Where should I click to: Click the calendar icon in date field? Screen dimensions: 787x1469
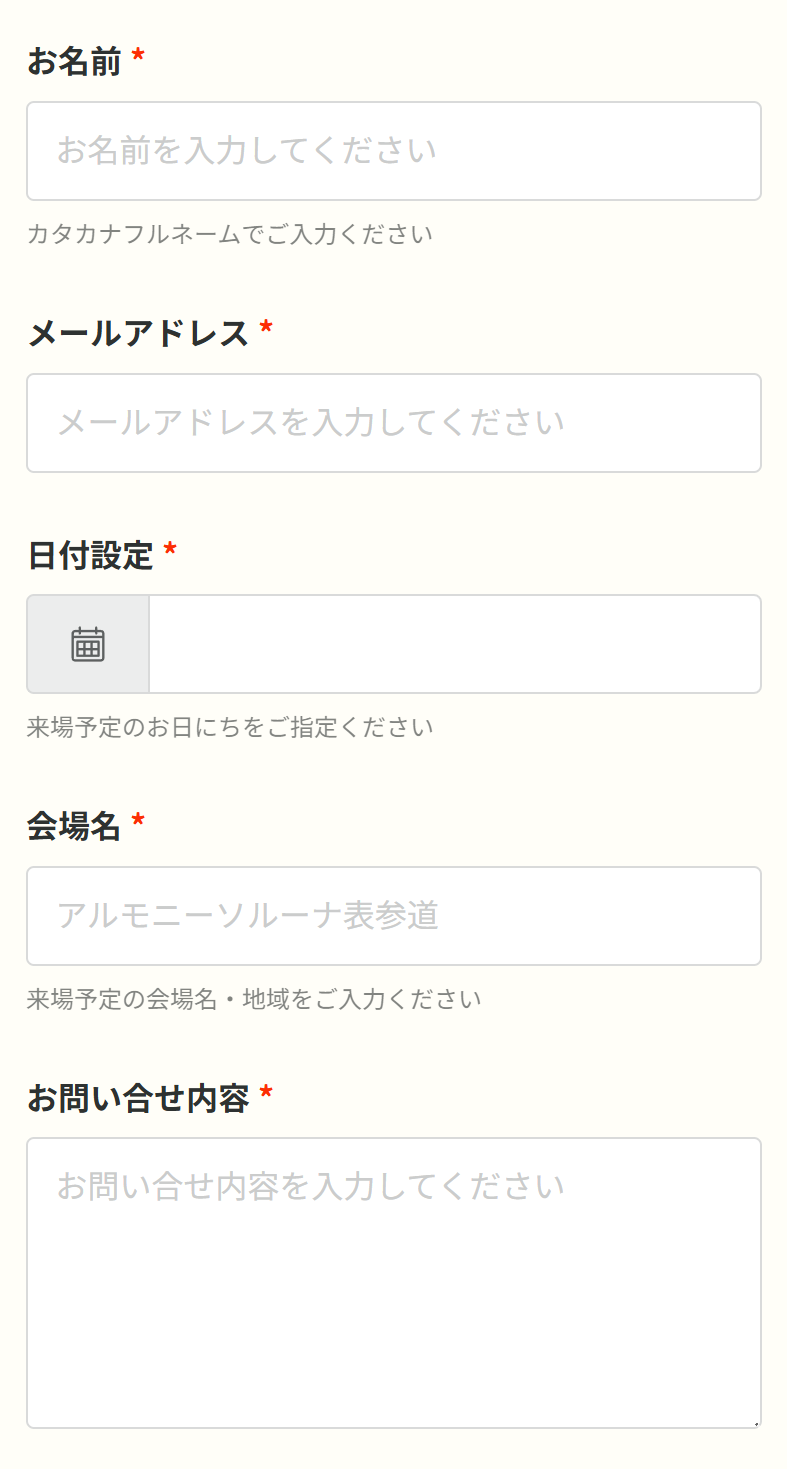pyautogui.click(x=88, y=644)
